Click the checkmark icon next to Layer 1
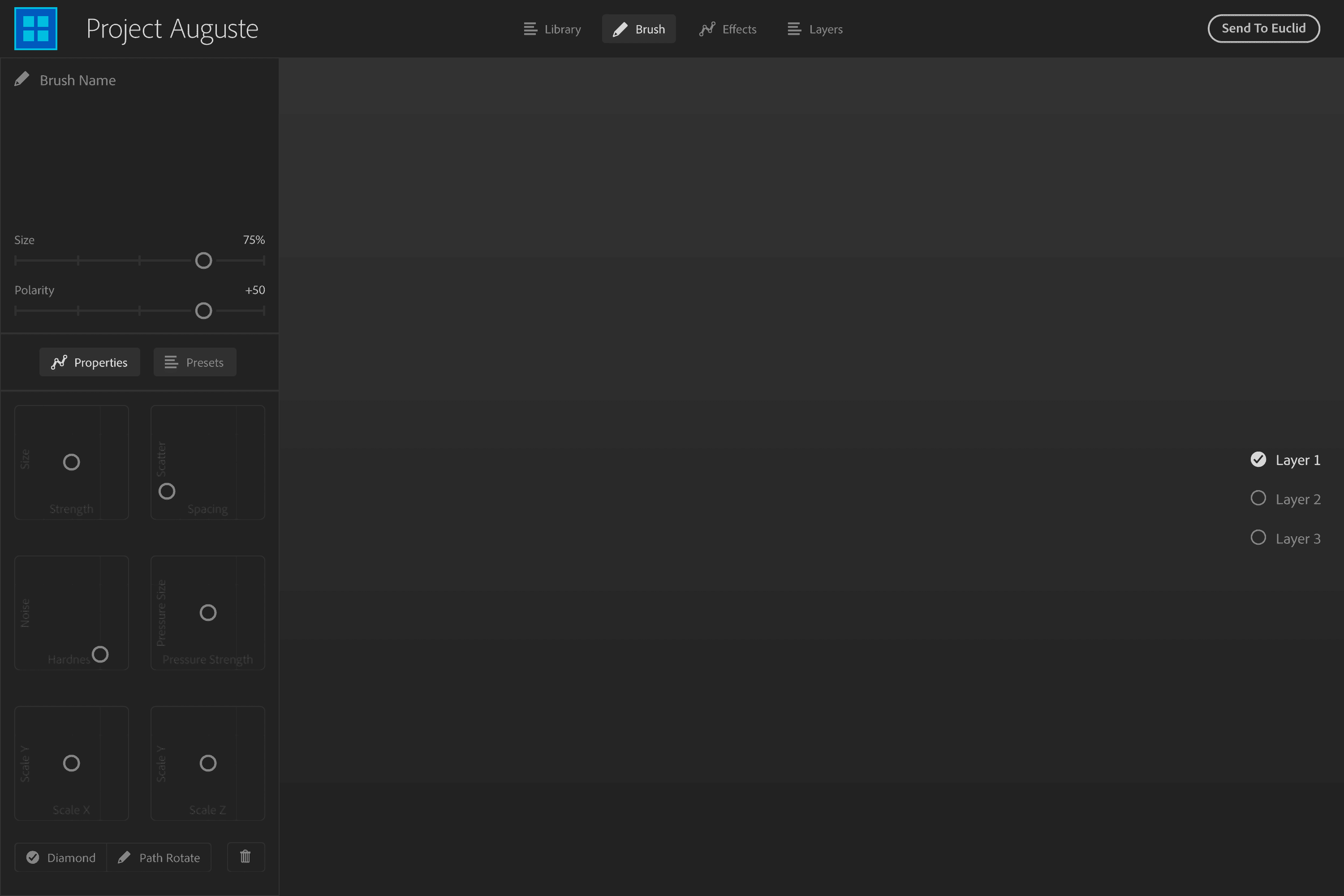Screen dimensions: 1344x896 pyautogui.click(x=1258, y=459)
